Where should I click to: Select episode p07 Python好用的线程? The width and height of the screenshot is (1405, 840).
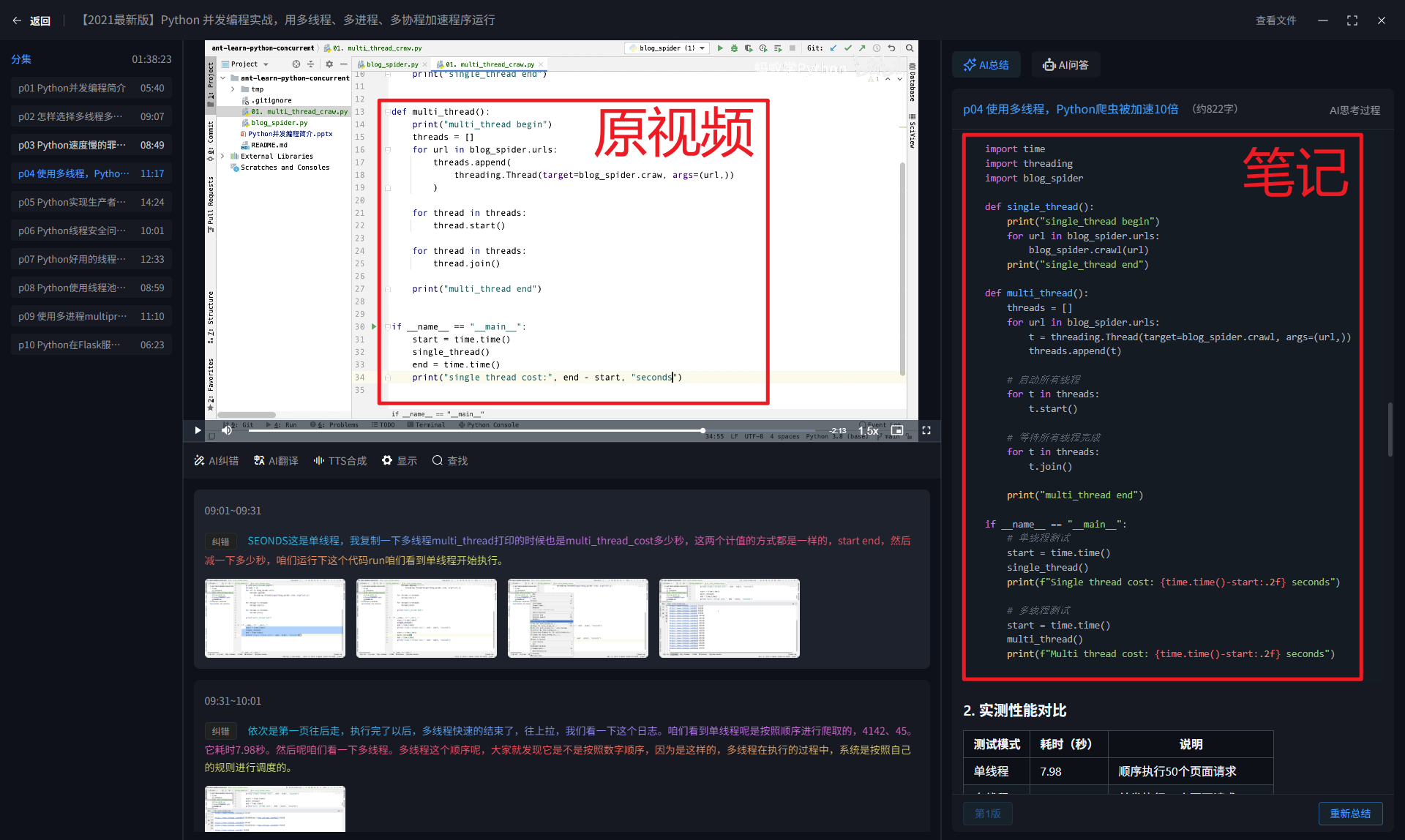click(x=91, y=259)
